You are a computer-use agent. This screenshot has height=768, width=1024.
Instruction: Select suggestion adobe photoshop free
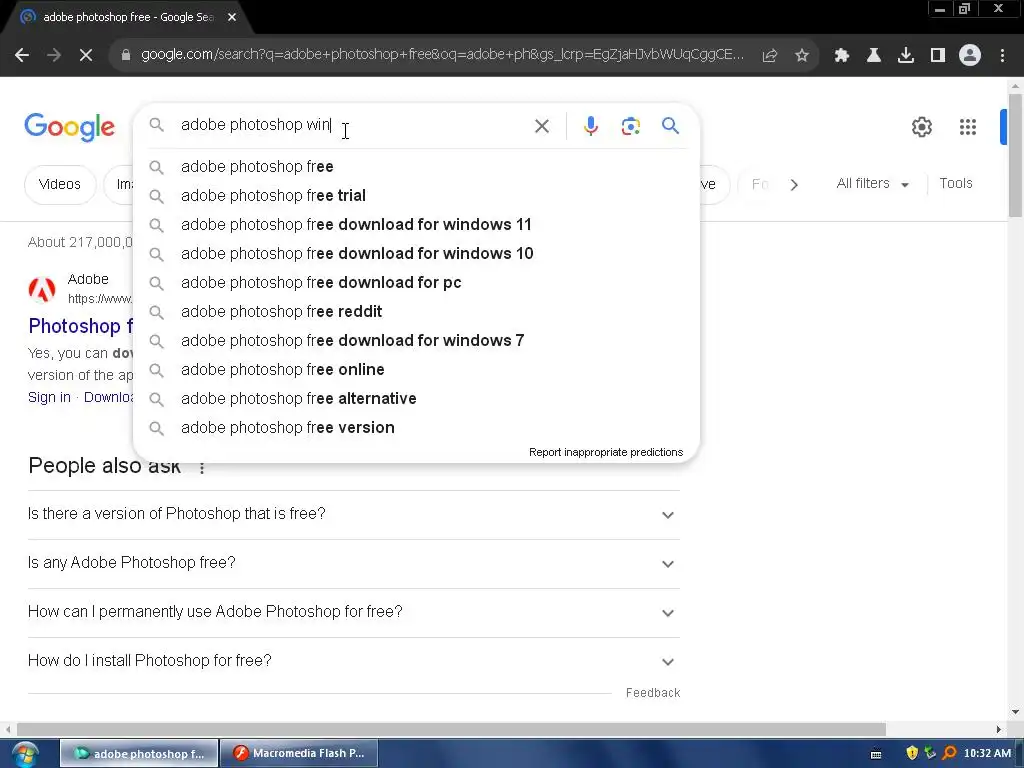416,167
